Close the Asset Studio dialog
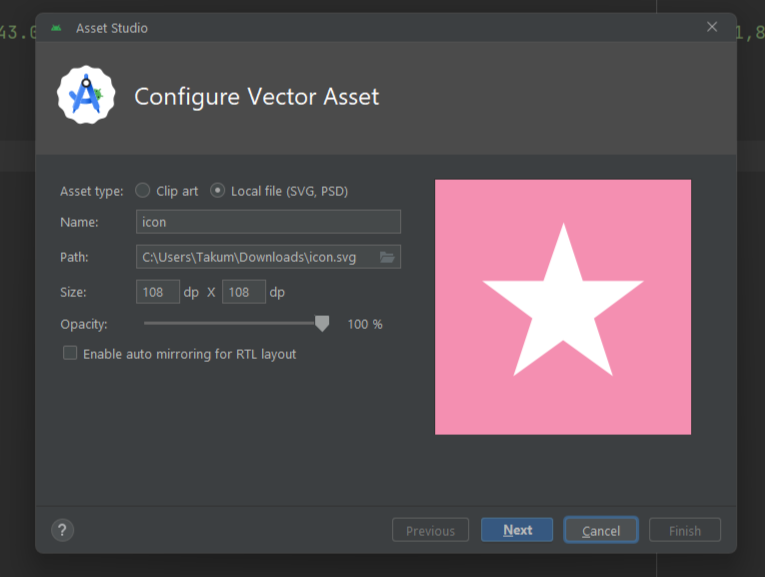Screen dimensions: 765x577 [x=712, y=27]
